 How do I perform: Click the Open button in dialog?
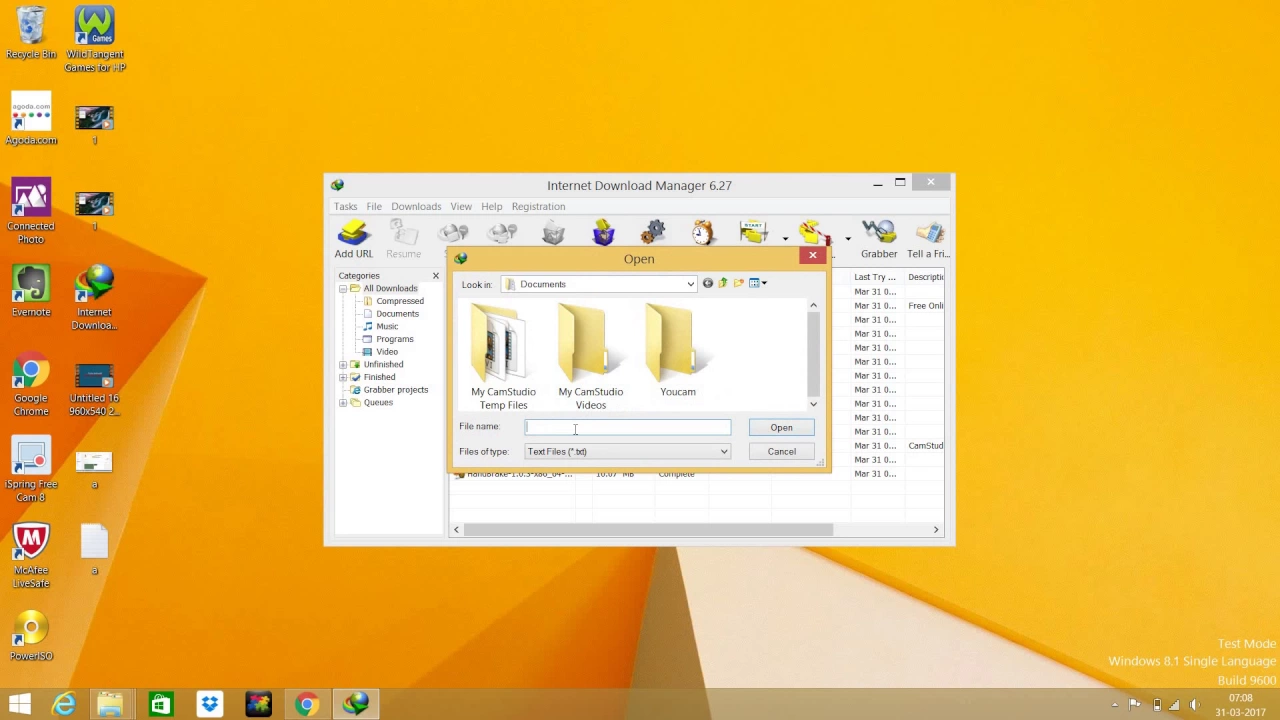[x=781, y=427]
